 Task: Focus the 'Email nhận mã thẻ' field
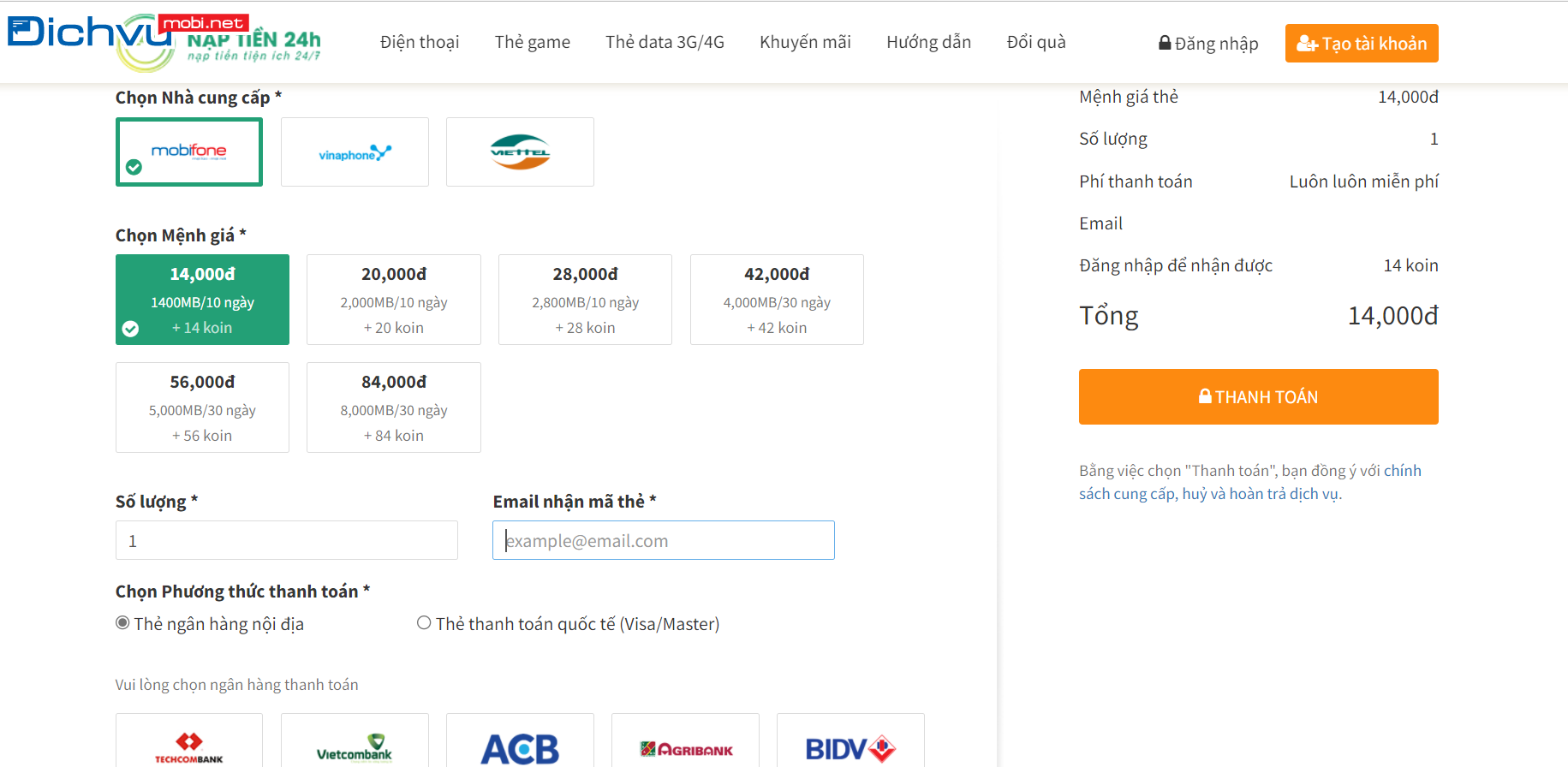pyautogui.click(x=664, y=540)
